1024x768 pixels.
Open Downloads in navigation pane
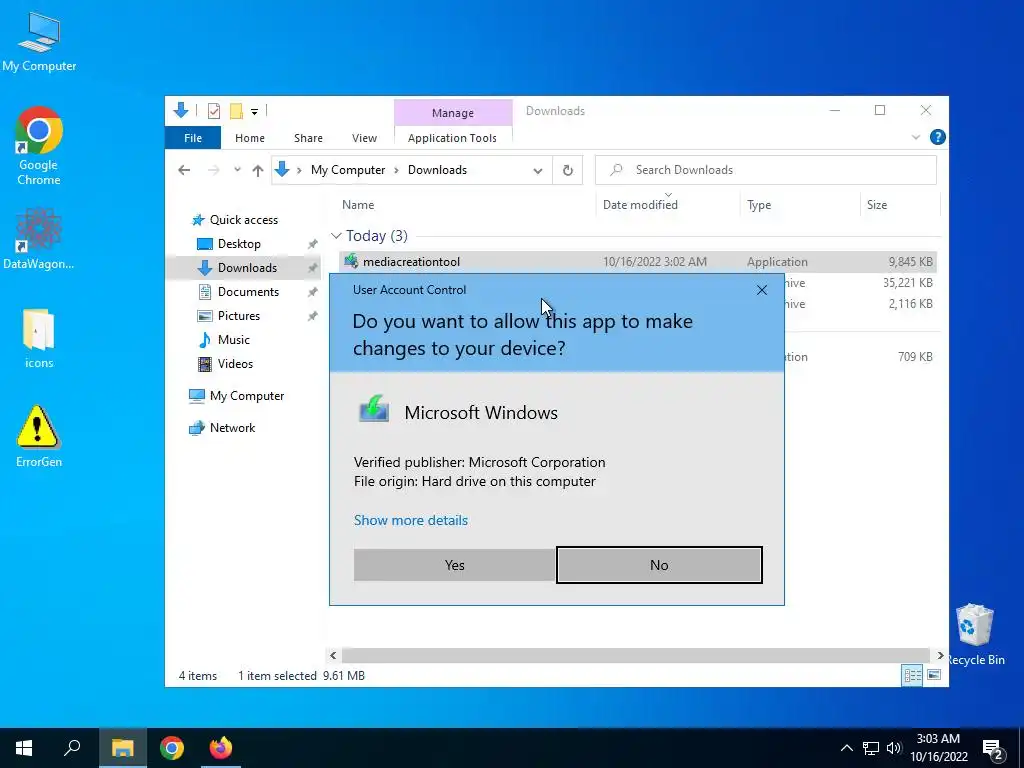pos(247,268)
